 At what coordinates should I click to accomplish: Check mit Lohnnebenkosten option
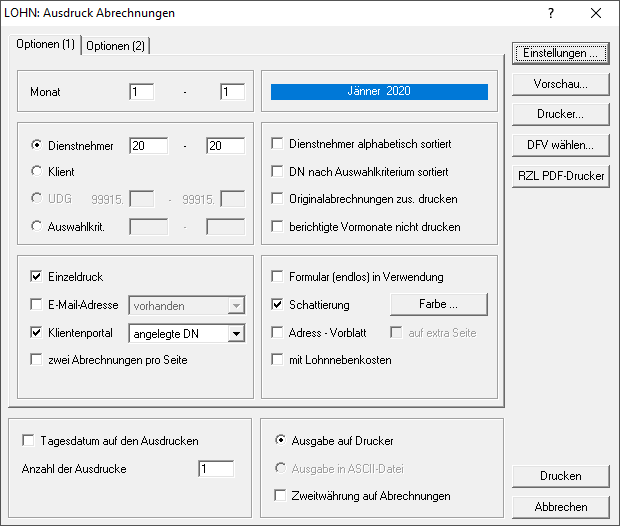[278, 360]
